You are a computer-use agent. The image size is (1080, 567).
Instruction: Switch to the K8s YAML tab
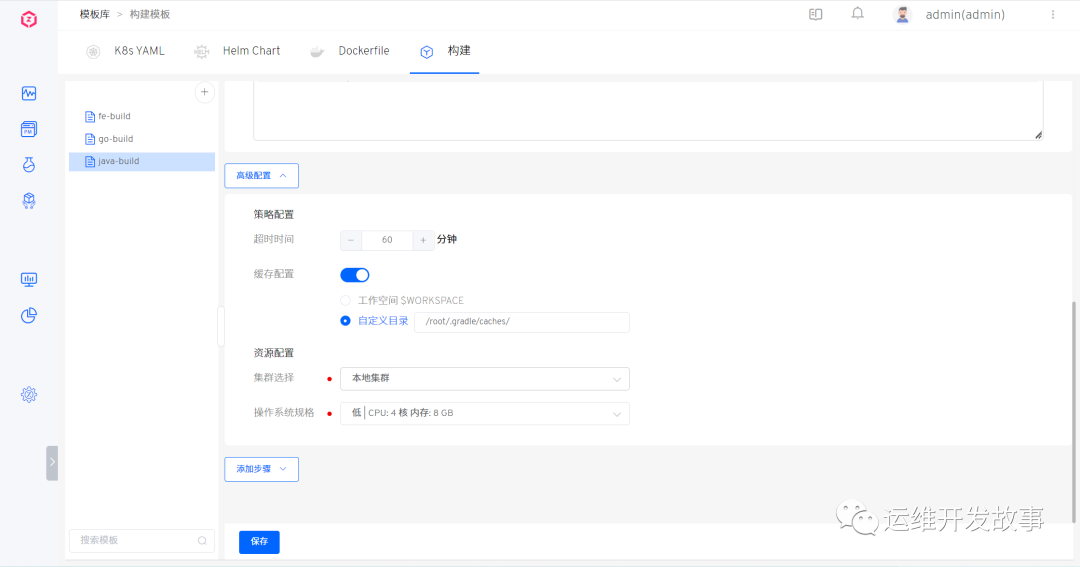coord(125,51)
